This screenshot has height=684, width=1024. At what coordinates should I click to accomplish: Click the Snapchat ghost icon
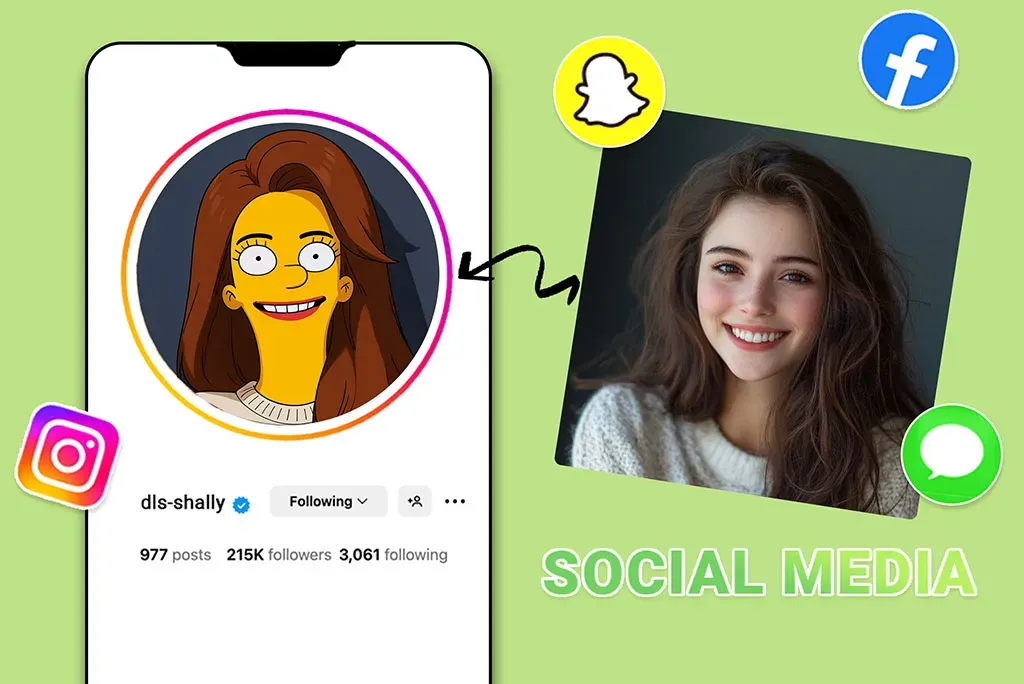[x=609, y=91]
